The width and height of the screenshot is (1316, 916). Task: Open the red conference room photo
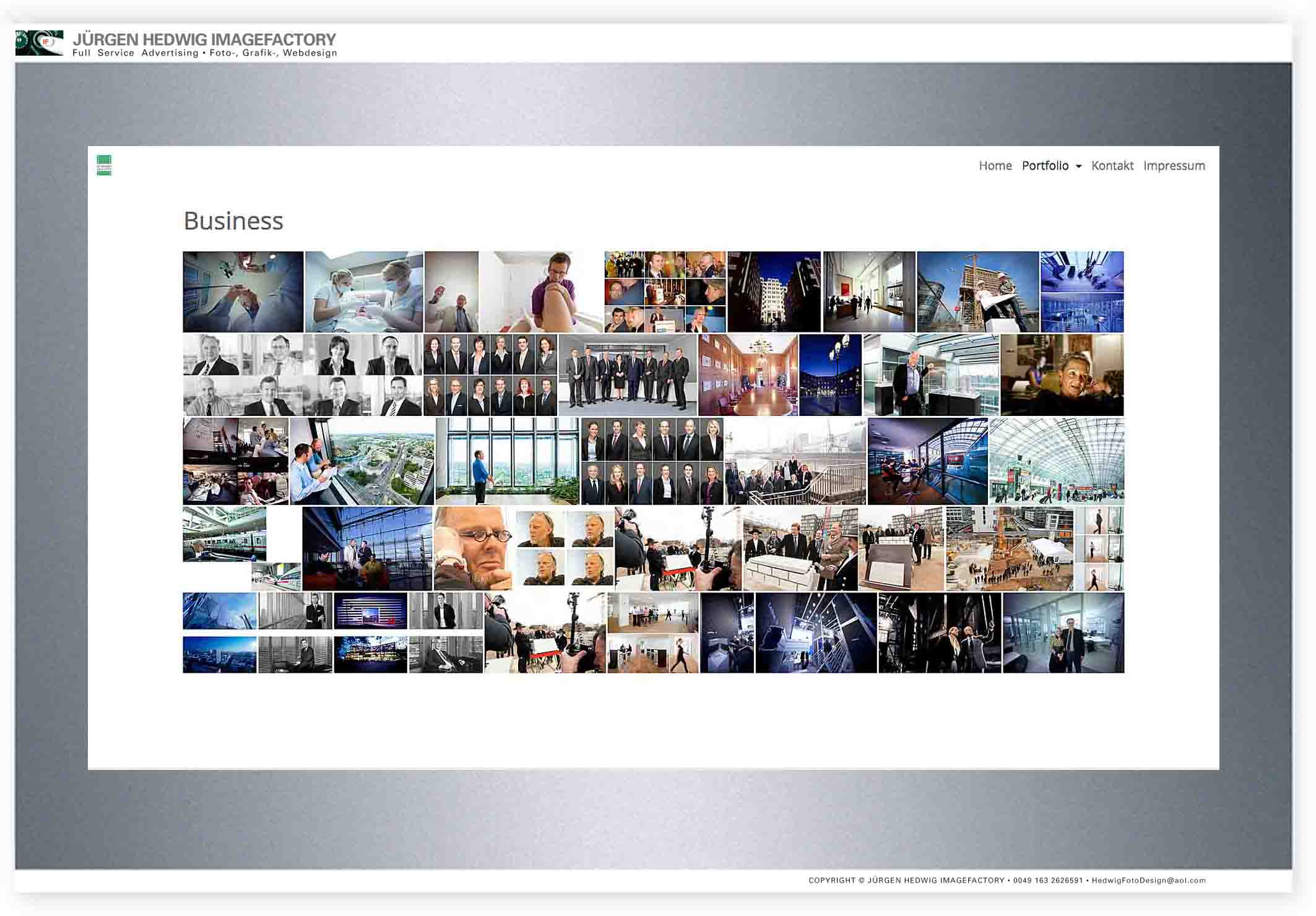coord(748,375)
